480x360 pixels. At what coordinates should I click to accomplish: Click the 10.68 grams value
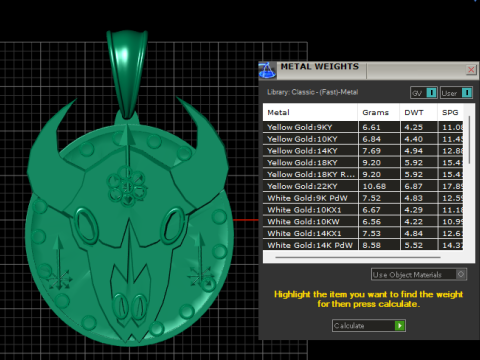click(x=374, y=186)
